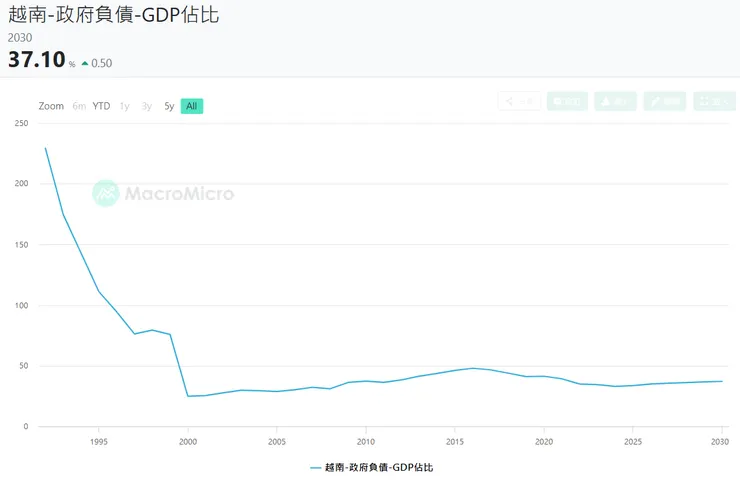Image resolution: width=740 pixels, height=488 pixels.
Task: Click the 2000 label on the x-axis
Action: tap(188, 441)
